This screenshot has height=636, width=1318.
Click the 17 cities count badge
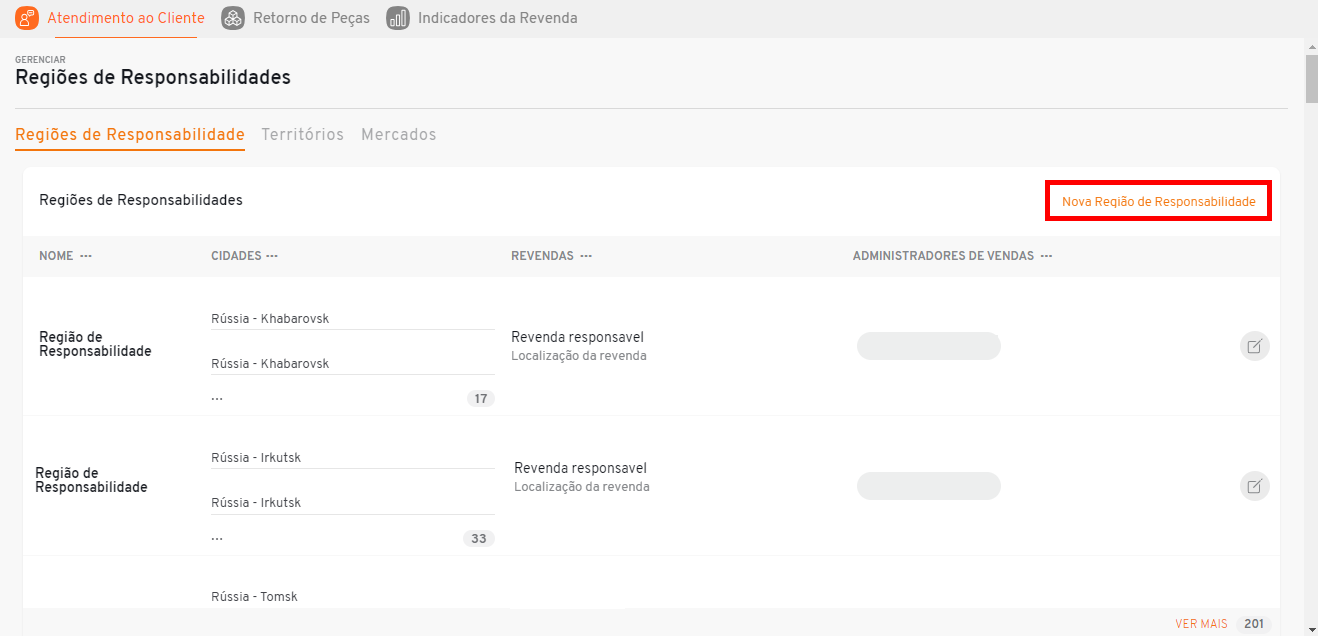click(481, 399)
